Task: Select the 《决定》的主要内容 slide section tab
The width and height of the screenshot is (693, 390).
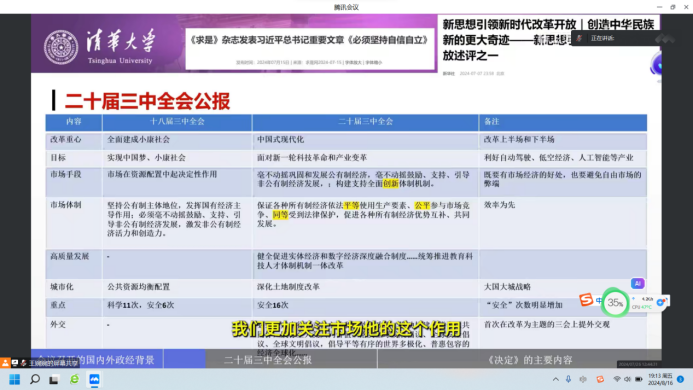Action: tap(529, 359)
